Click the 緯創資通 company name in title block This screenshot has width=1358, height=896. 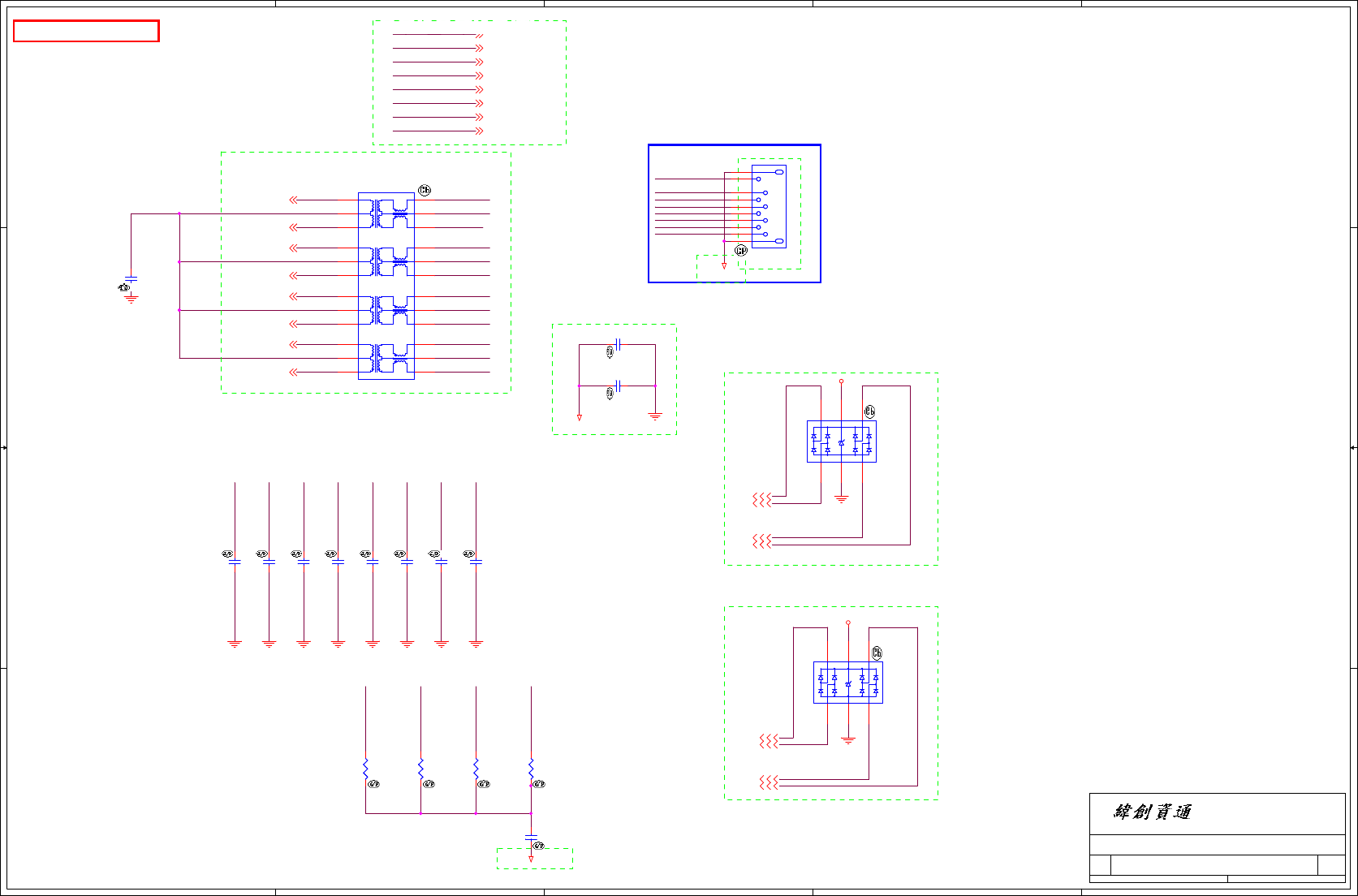(1152, 812)
